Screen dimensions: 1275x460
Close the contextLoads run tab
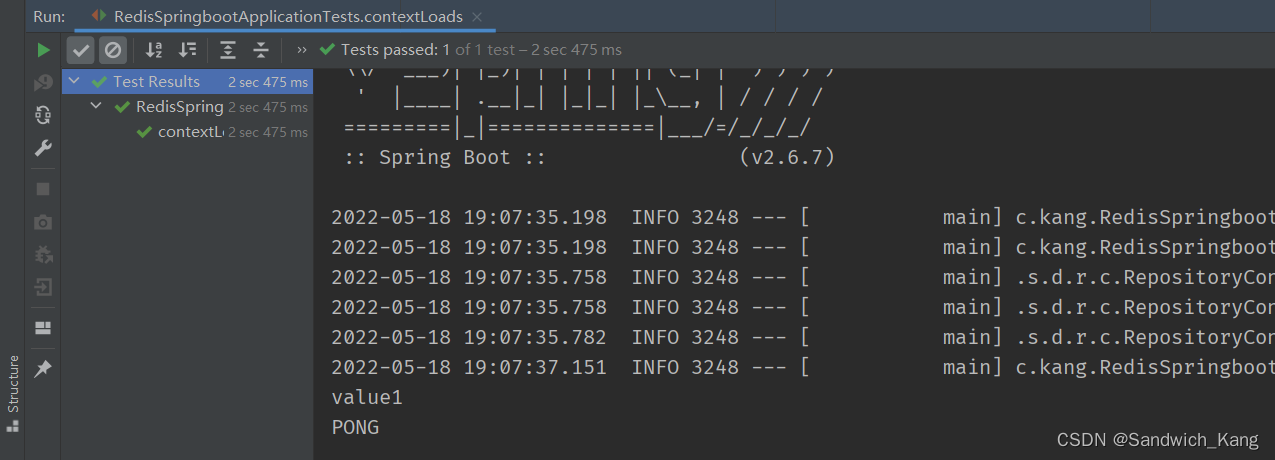477,17
